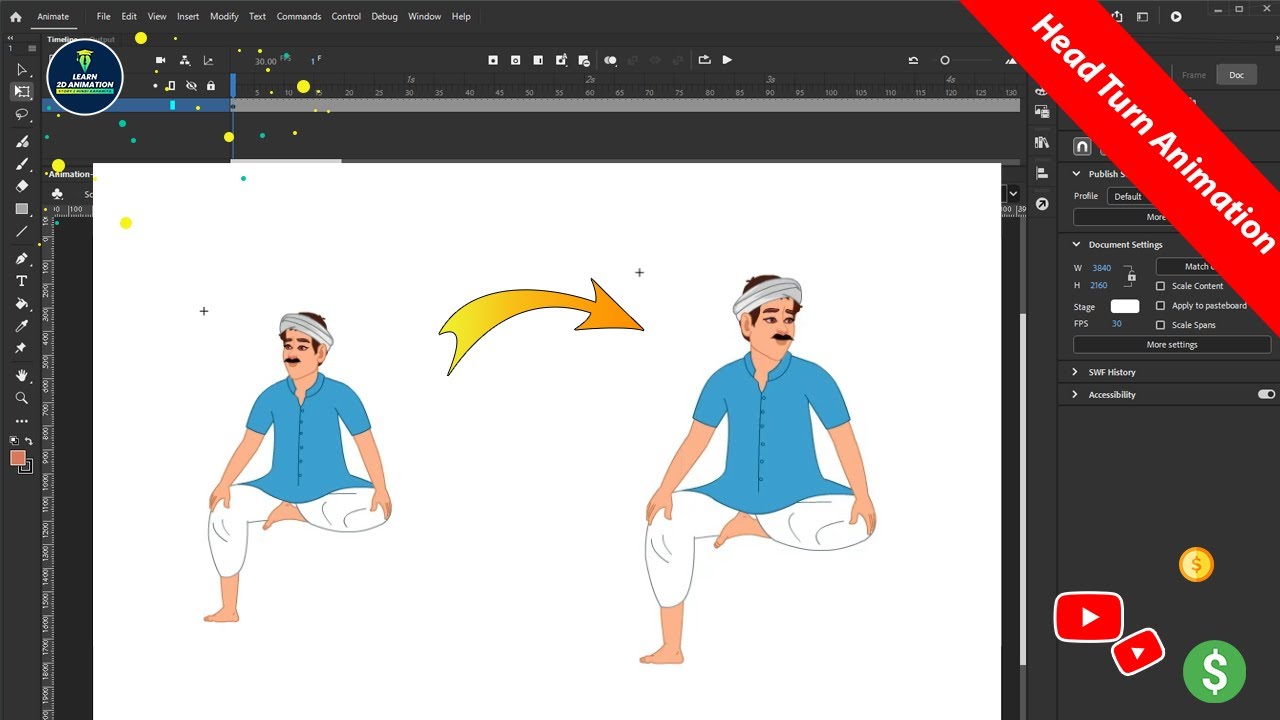Screen dimensions: 1280x720
Task: Toggle layer highlight column icon
Action: [170, 86]
